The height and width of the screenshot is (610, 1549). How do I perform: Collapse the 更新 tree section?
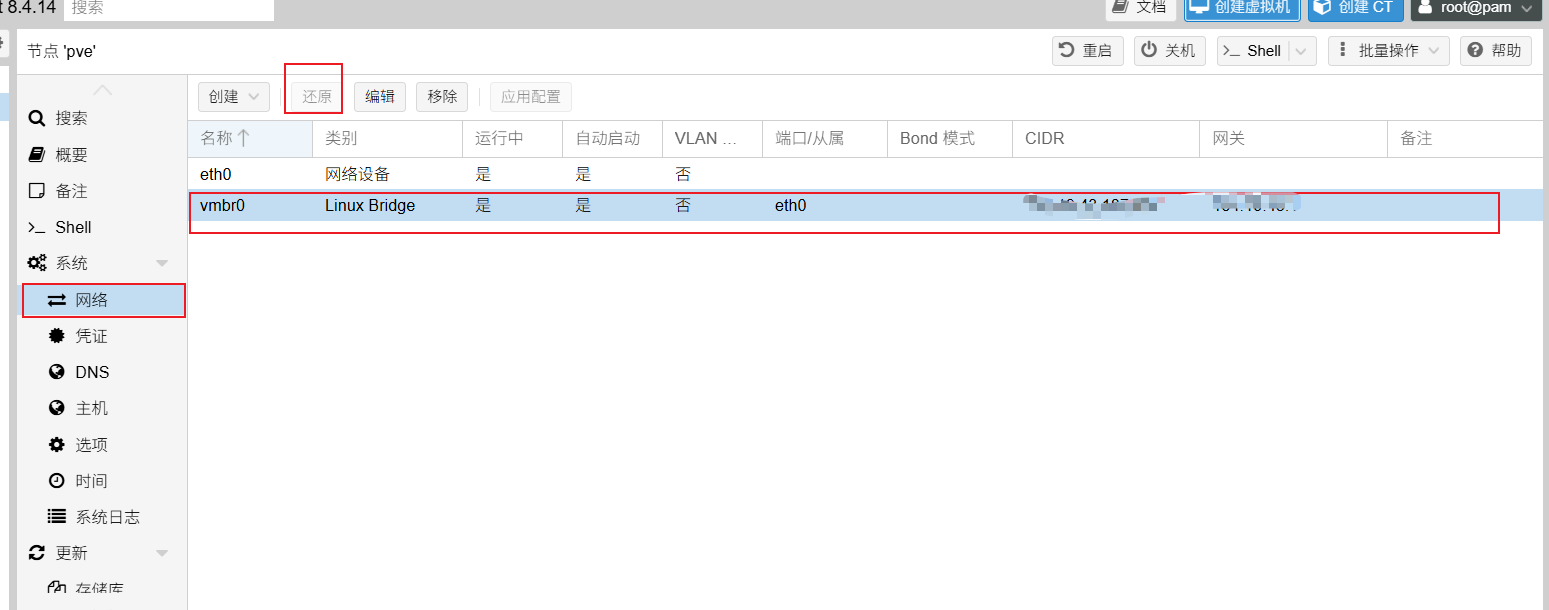(x=162, y=553)
